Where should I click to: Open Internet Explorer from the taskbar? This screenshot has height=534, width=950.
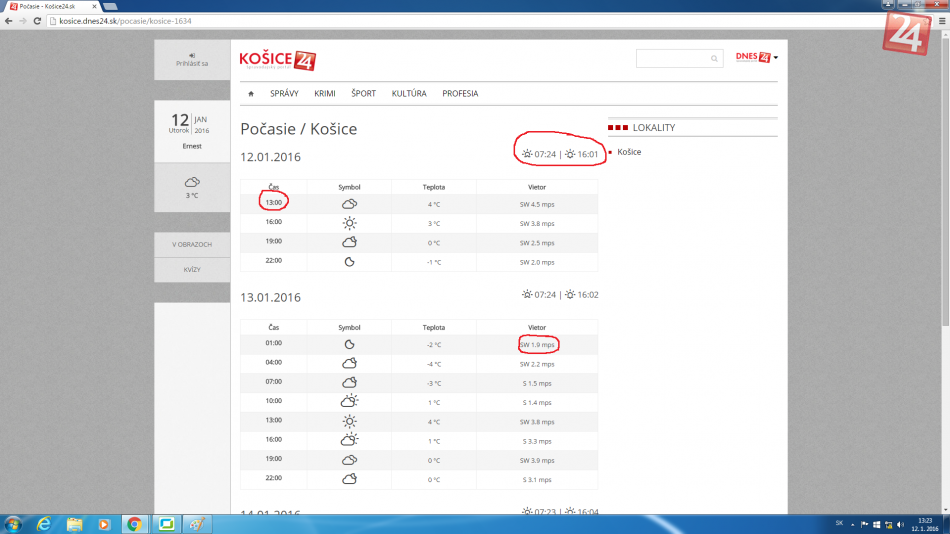click(44, 524)
